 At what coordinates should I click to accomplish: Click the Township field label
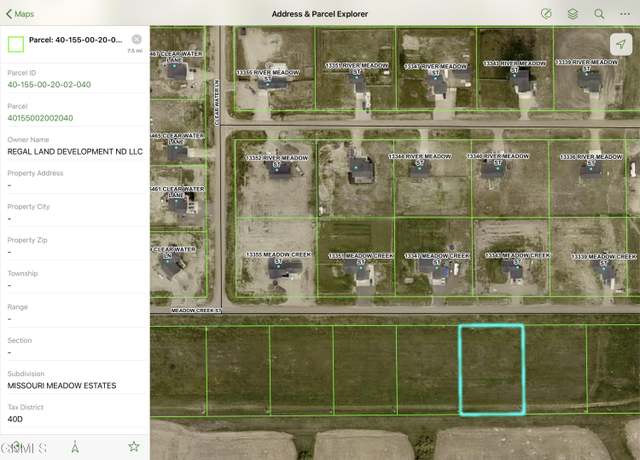point(22,273)
